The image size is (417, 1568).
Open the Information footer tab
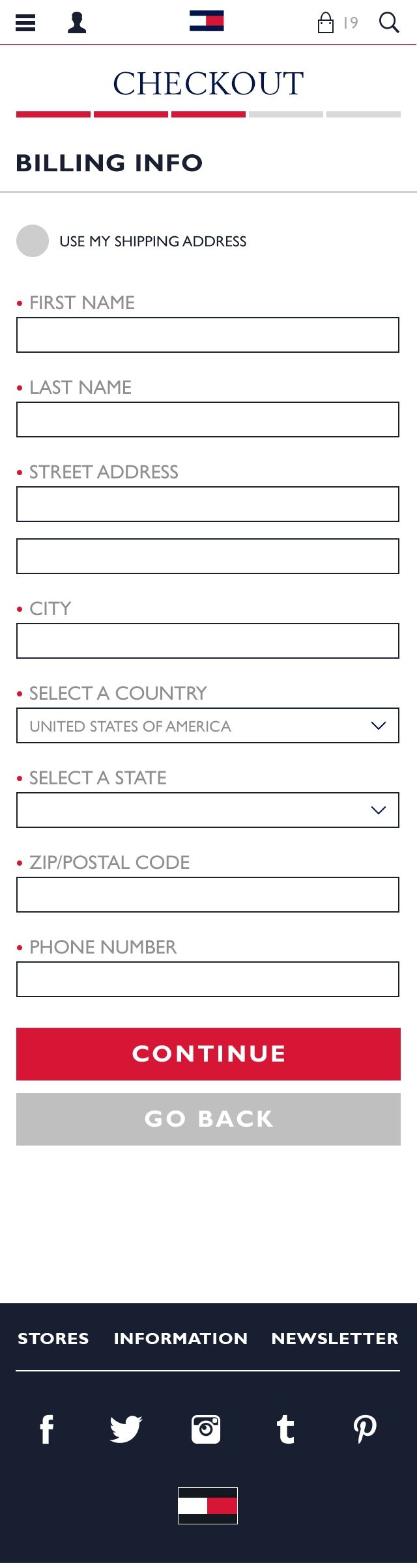click(x=180, y=1338)
